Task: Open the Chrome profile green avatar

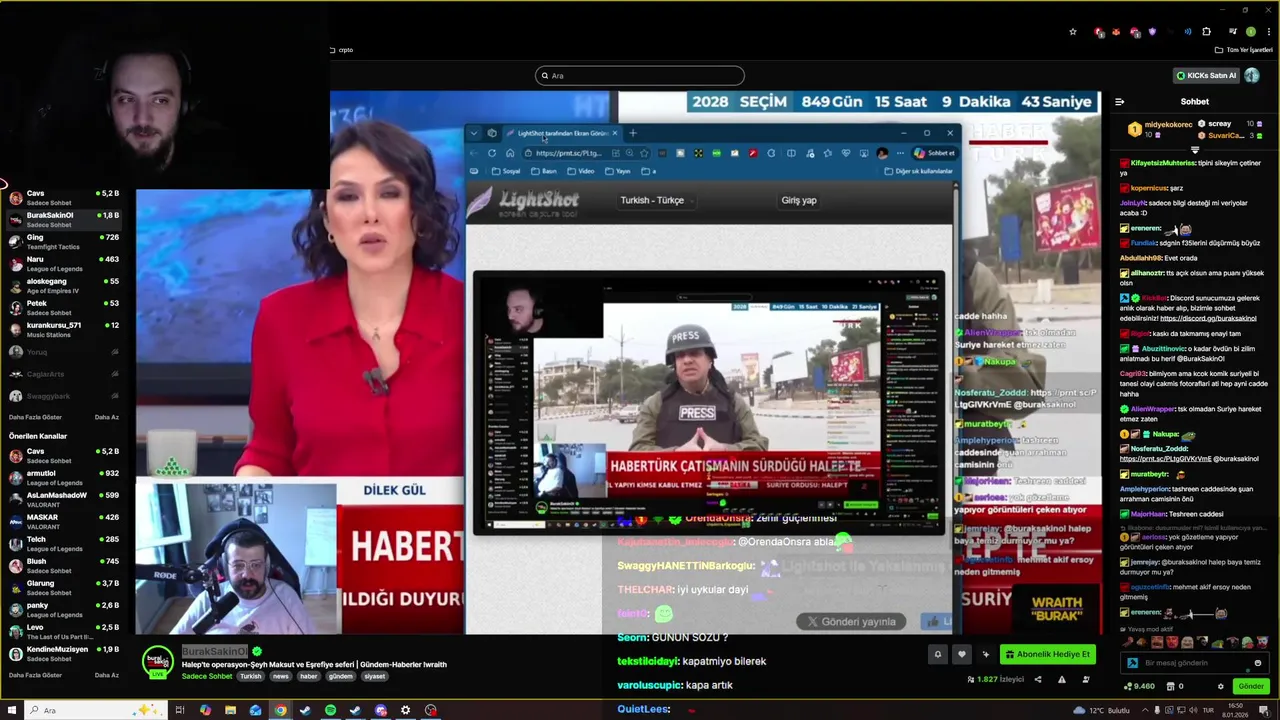Action: 1250,32
